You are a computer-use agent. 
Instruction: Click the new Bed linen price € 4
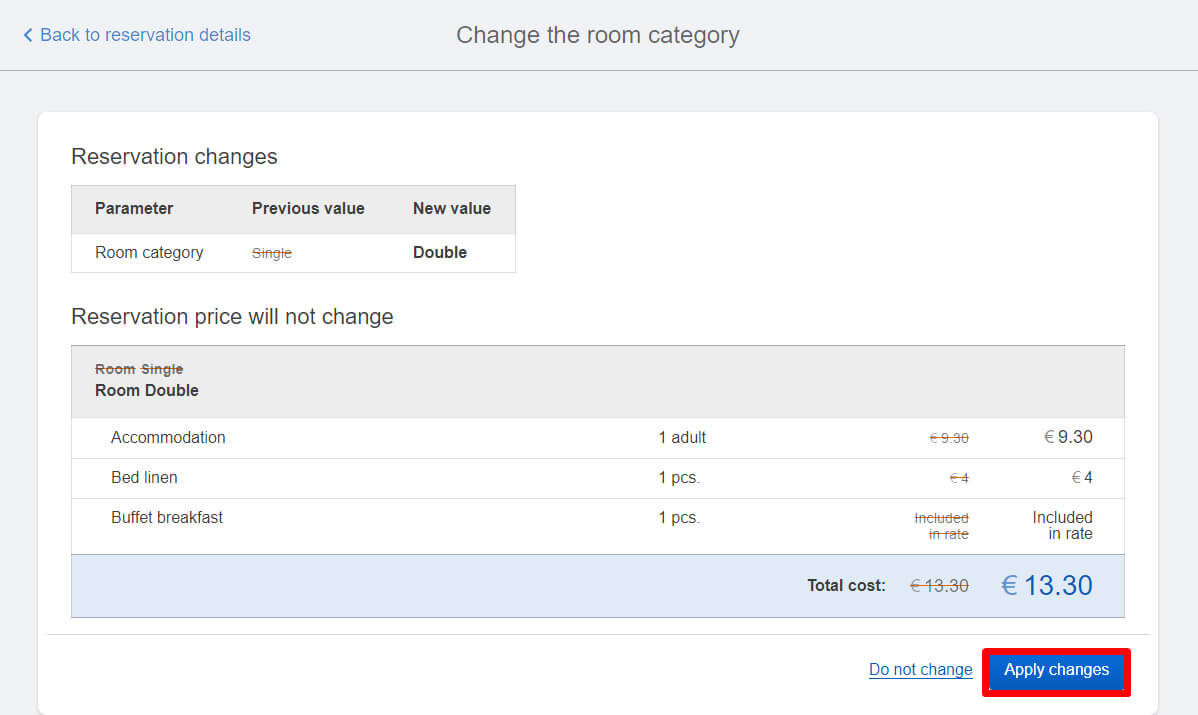pos(1082,477)
